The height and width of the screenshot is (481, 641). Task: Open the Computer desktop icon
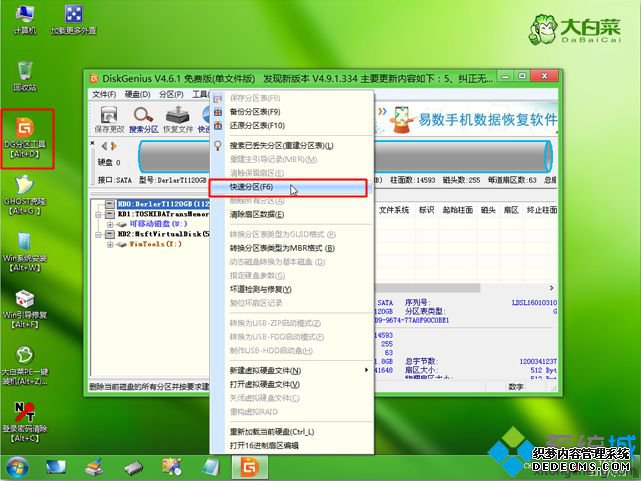point(25,19)
